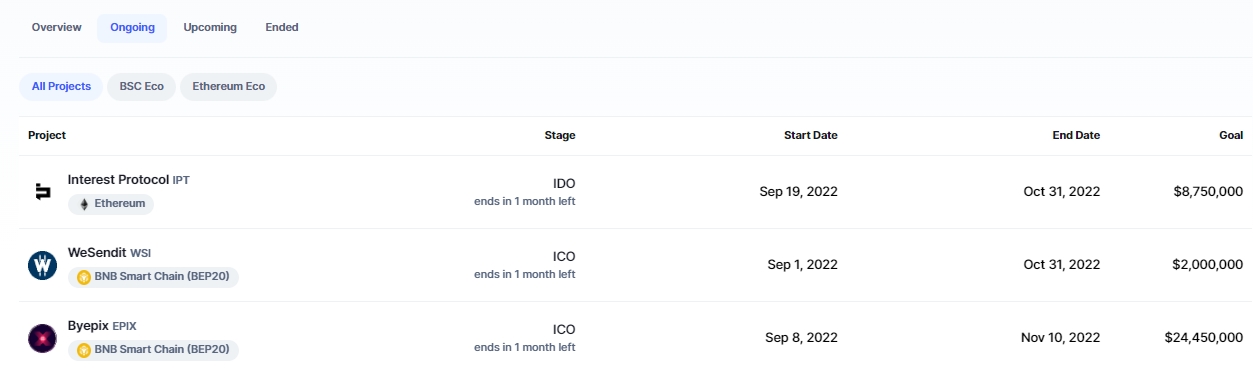Image resolution: width=1253 pixels, height=372 pixels.
Task: Click the Interest Protocol logo icon
Action: (x=42, y=192)
